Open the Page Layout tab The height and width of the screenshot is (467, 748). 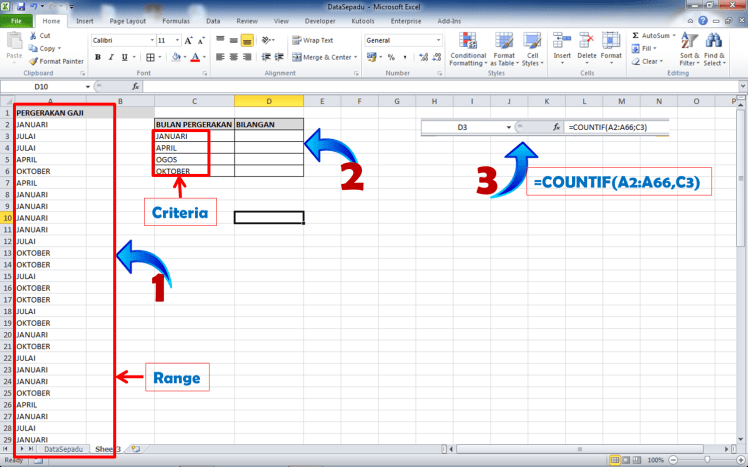pos(127,20)
